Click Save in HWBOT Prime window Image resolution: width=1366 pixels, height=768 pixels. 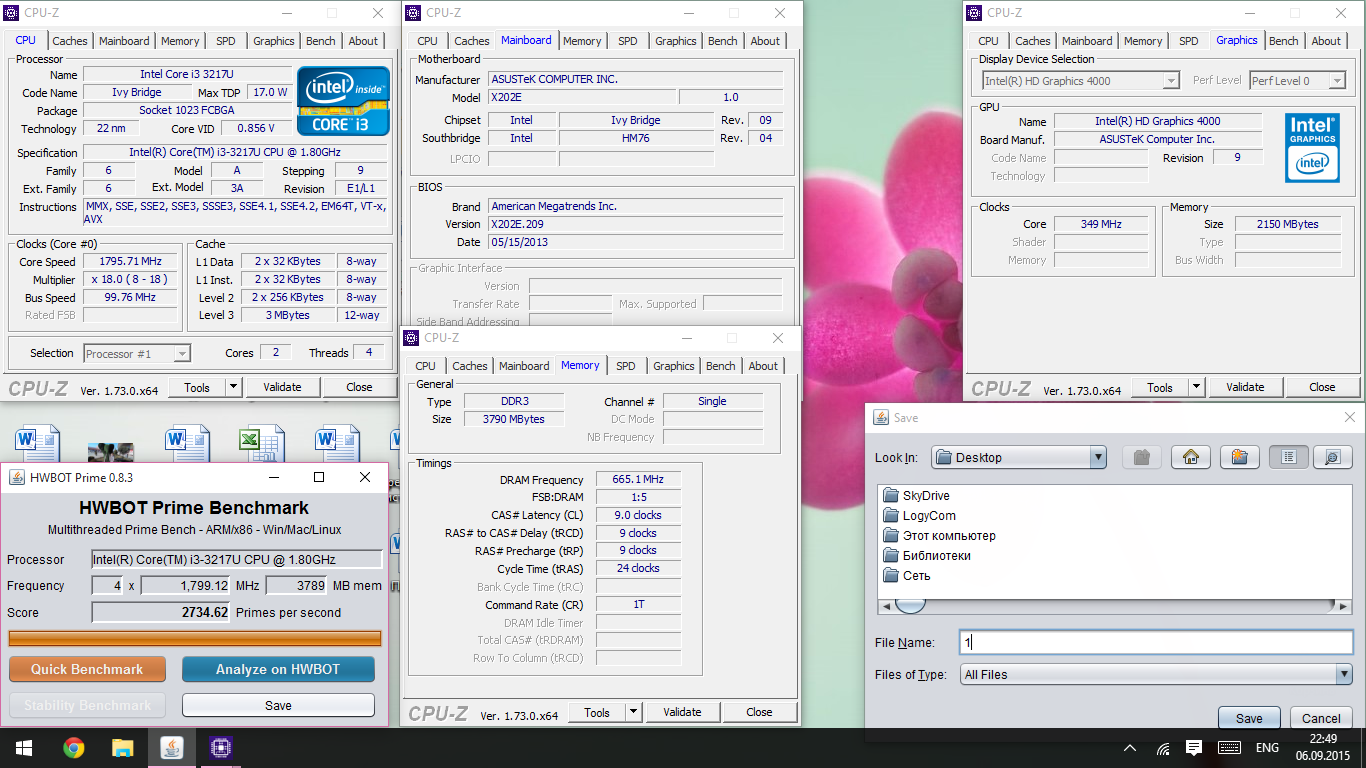[x=278, y=705]
